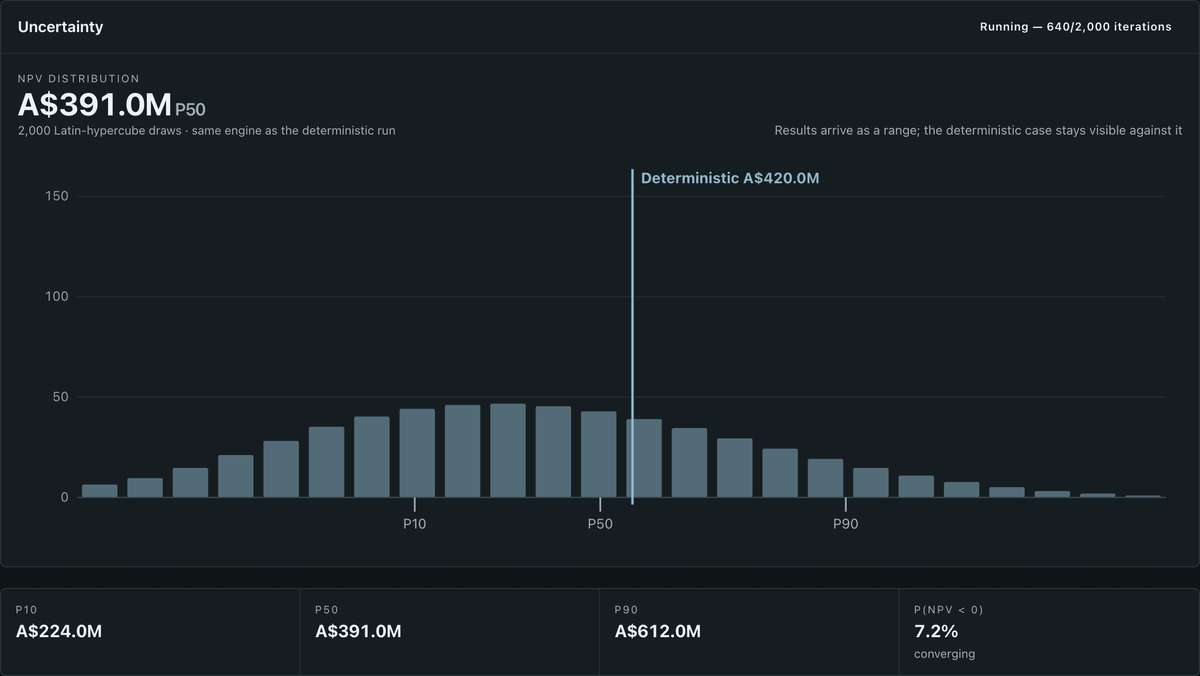Click the A$391.0M headline value
The image size is (1200, 676).
(x=95, y=105)
